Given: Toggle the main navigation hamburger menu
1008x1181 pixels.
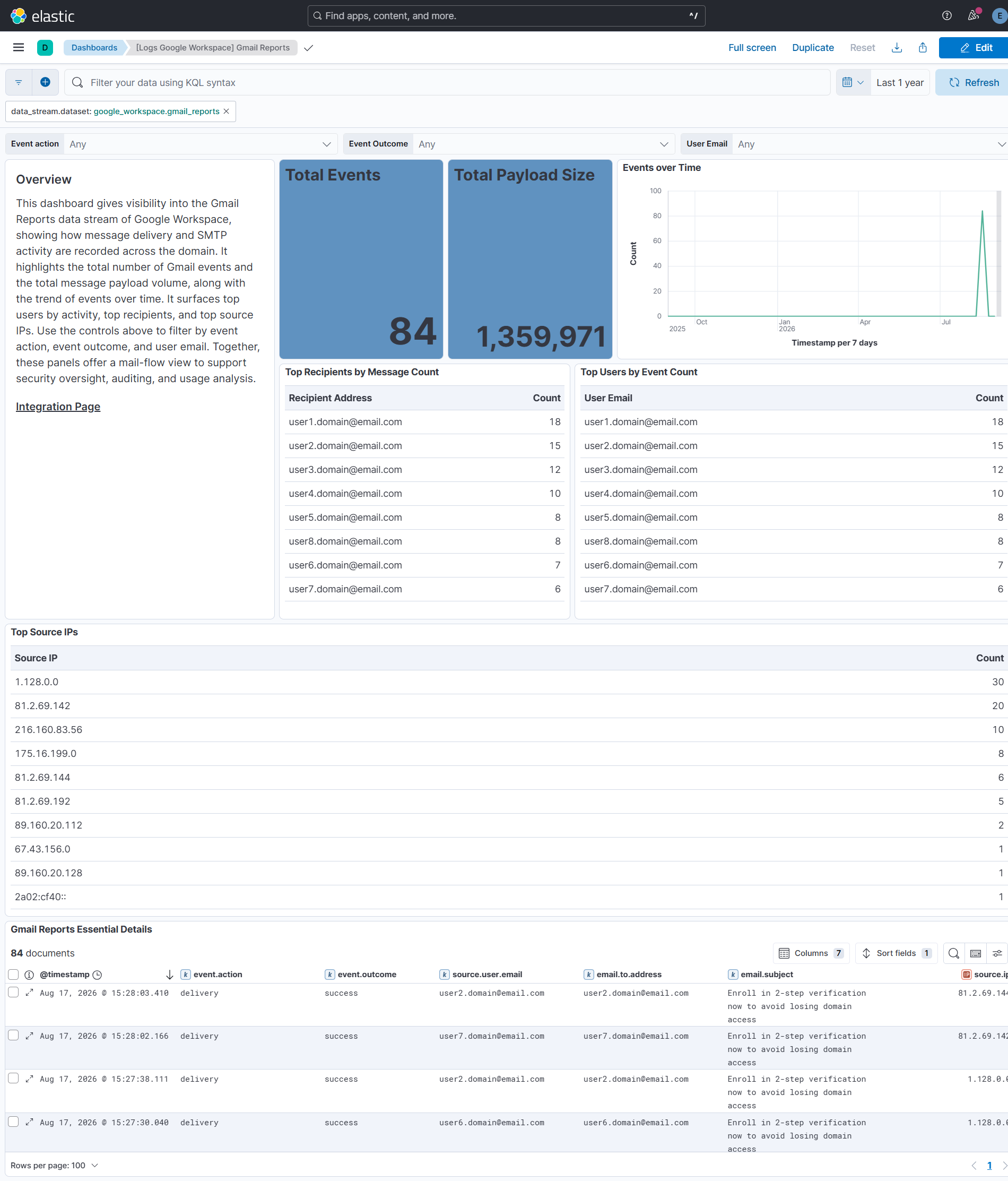Looking at the screenshot, I should (x=18, y=47).
